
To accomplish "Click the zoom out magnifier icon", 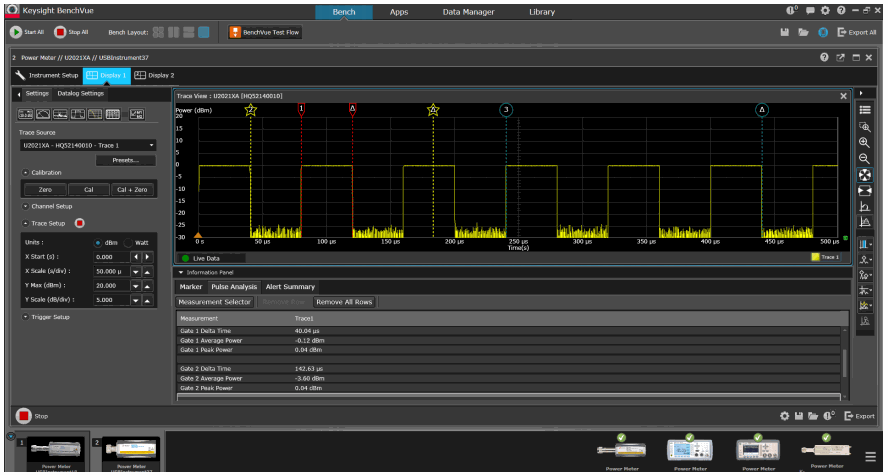I will tap(865, 158).
